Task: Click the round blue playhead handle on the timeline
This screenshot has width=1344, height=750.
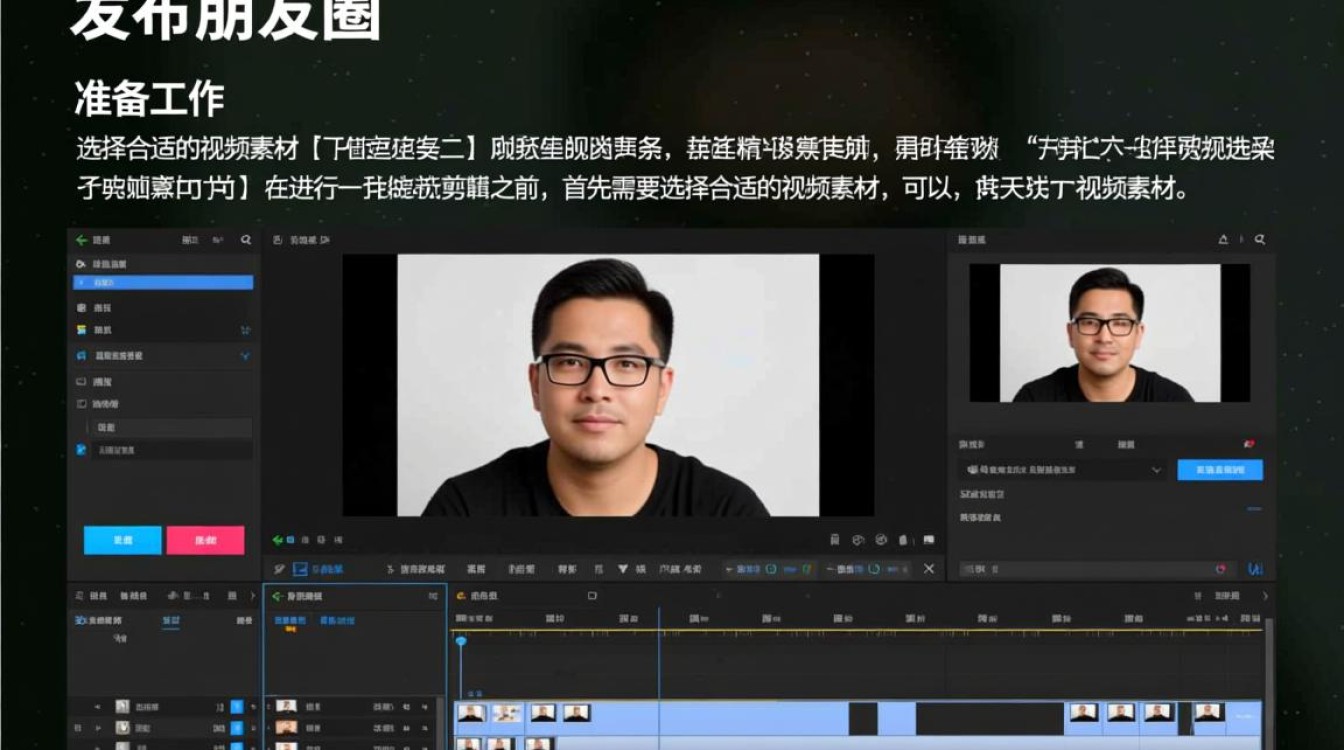Action: pos(461,641)
